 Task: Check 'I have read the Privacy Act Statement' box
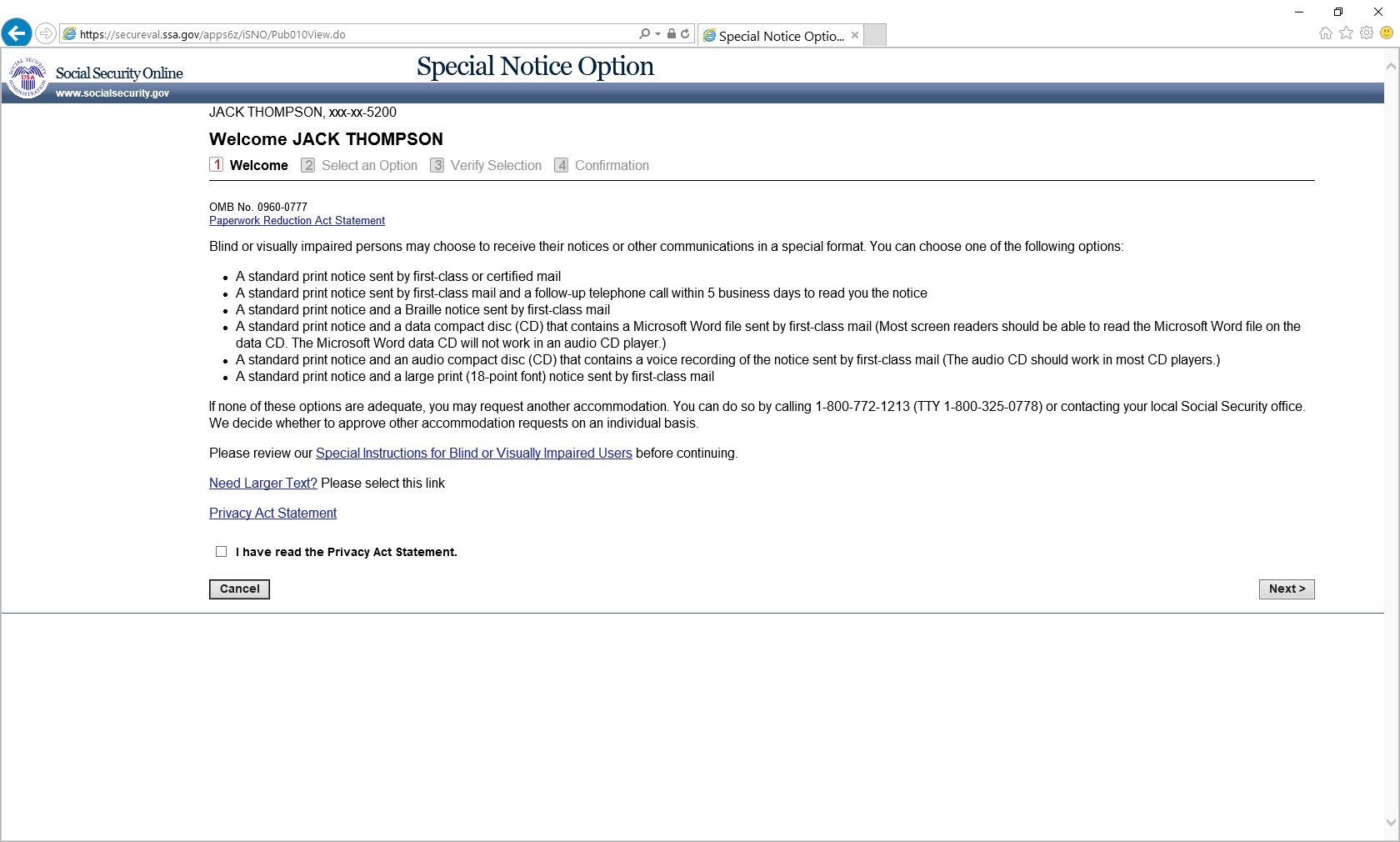pos(221,552)
